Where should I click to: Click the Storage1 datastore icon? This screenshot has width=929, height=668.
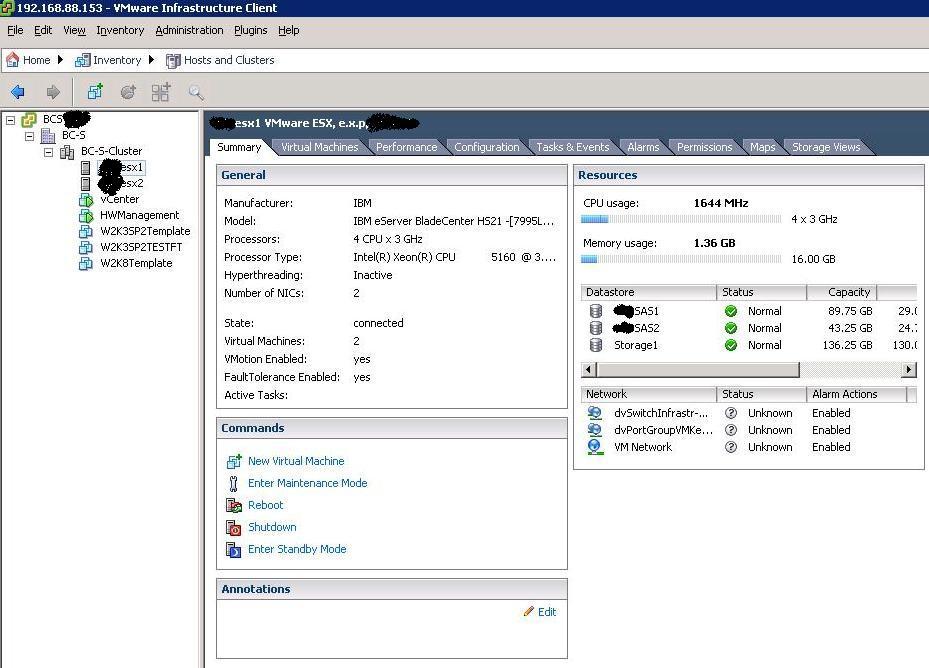596,345
